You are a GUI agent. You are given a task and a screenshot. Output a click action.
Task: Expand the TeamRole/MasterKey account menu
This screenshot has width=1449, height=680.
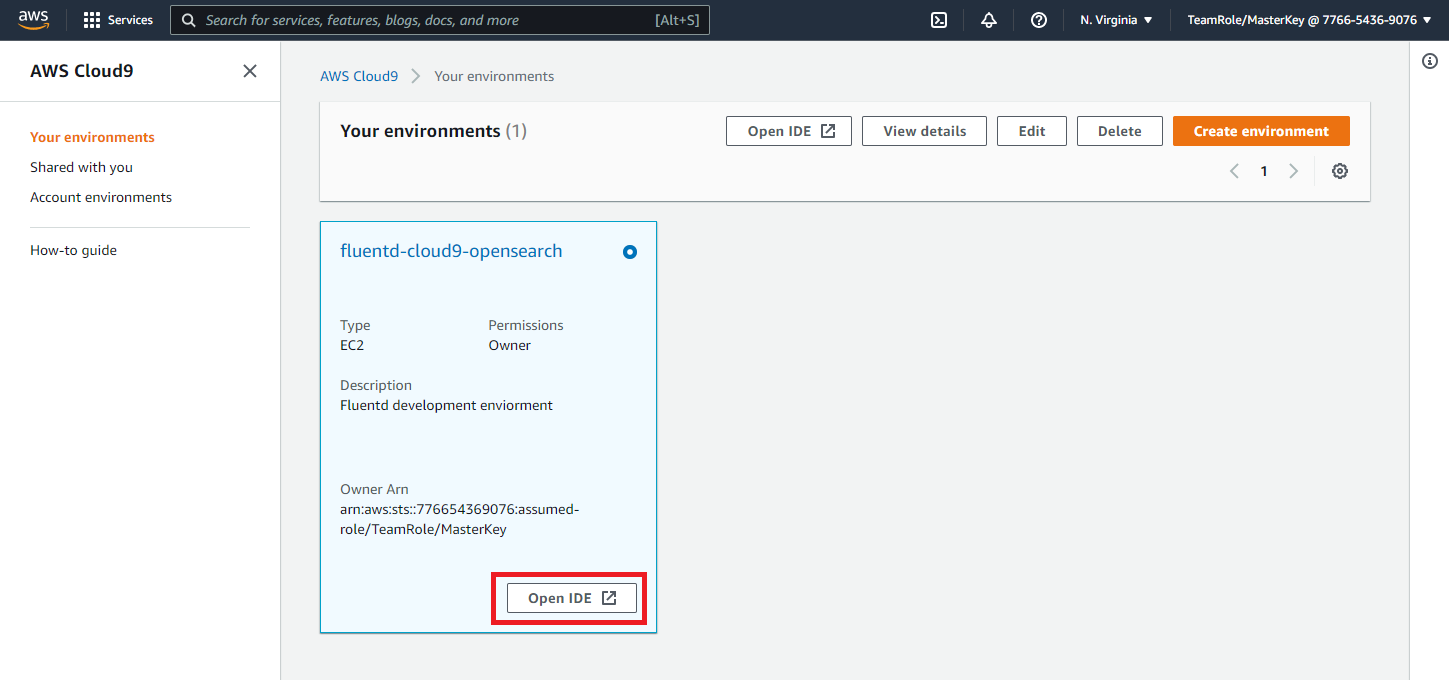click(x=1309, y=20)
